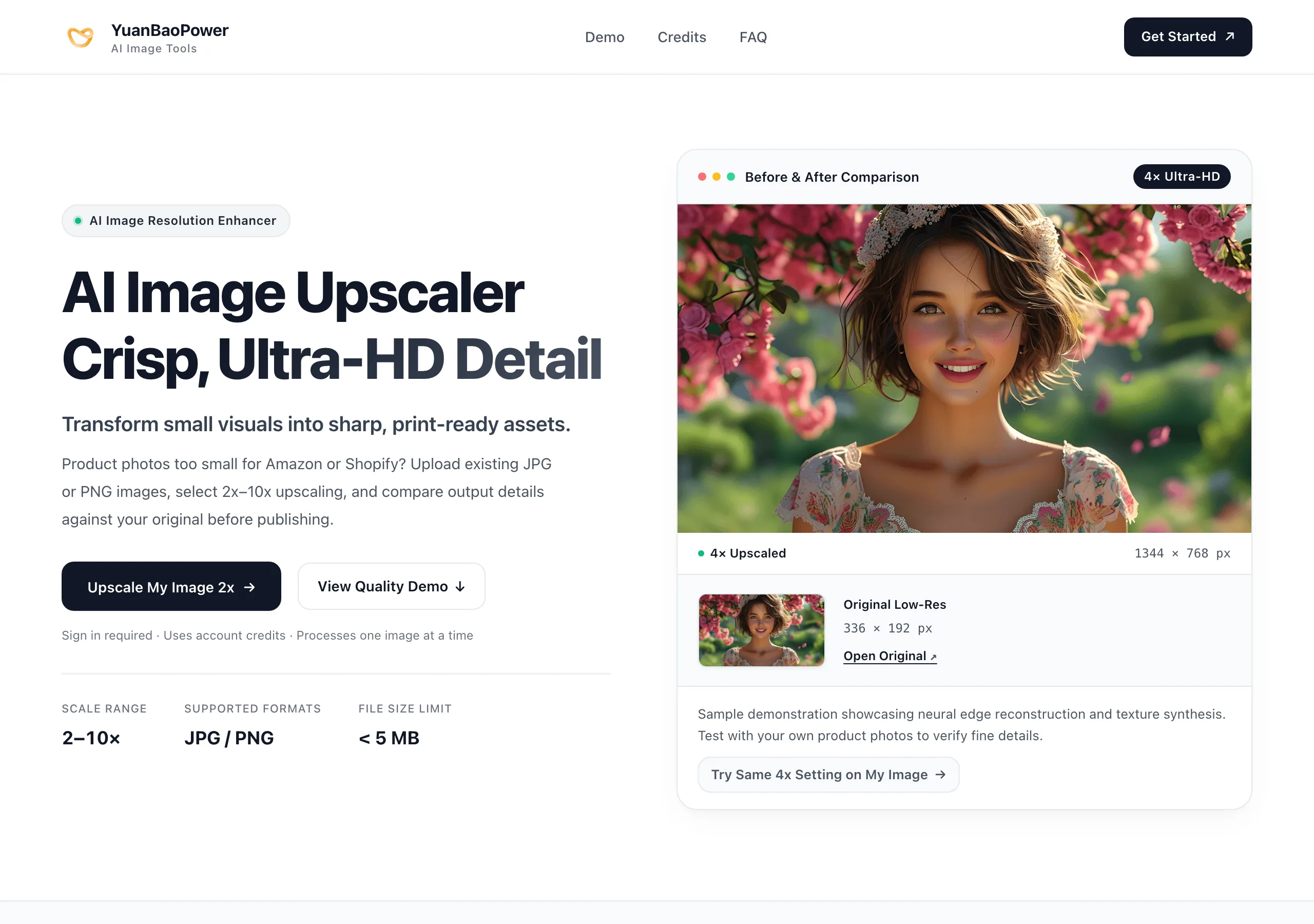
Task: Click the "4x Upscaled" label
Action: click(x=748, y=553)
